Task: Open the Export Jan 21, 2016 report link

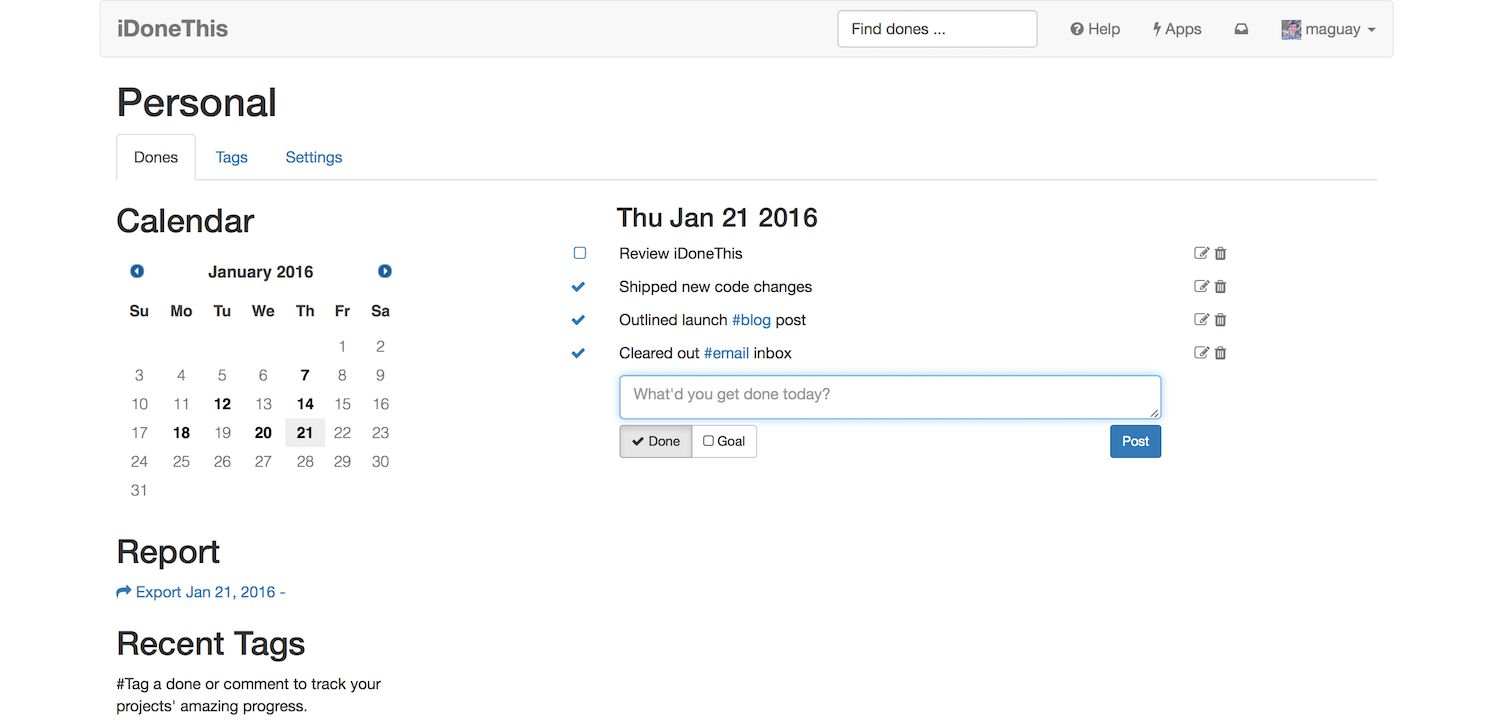Action: (201, 592)
